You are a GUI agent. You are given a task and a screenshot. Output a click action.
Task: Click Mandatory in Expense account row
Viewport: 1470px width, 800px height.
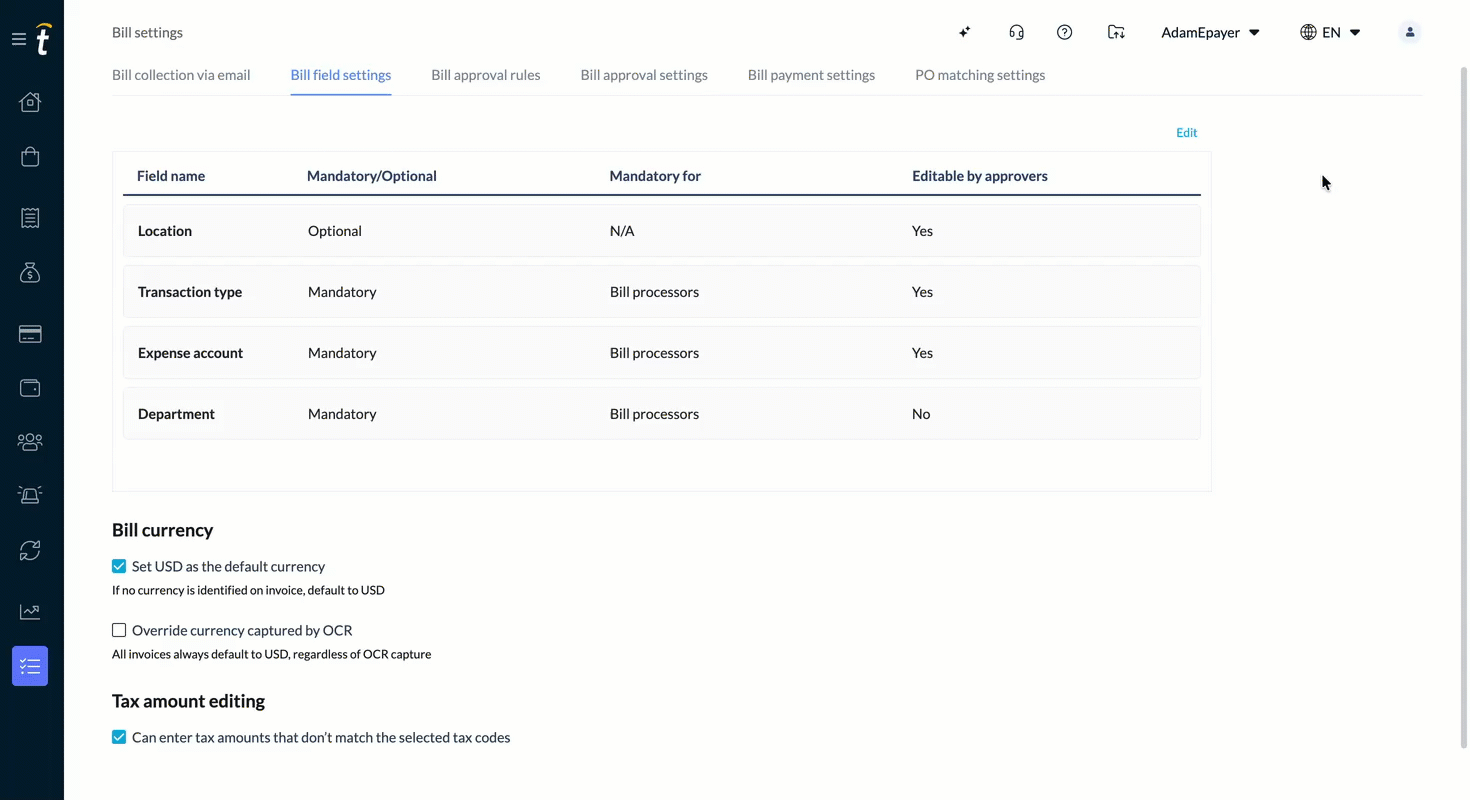tap(342, 353)
